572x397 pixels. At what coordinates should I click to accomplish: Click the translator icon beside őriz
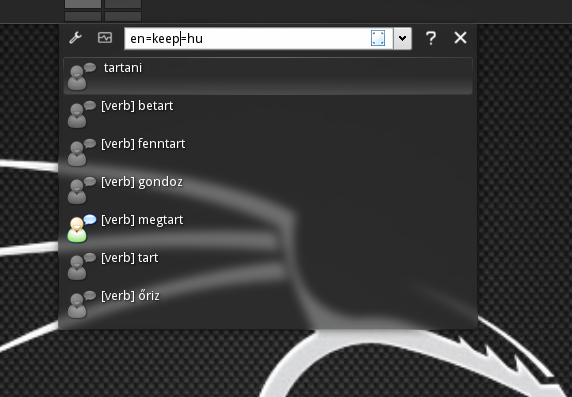pyautogui.click(x=82, y=304)
